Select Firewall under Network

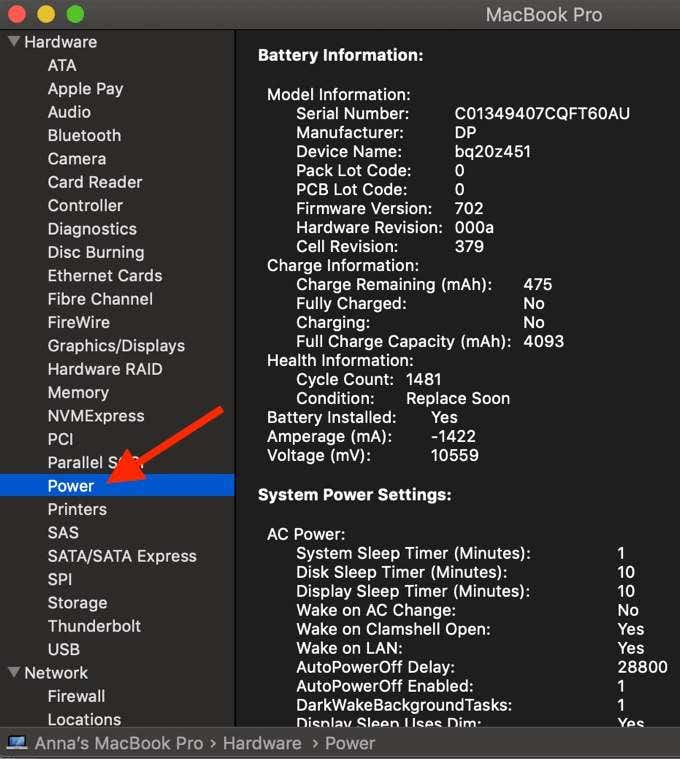(x=76, y=696)
